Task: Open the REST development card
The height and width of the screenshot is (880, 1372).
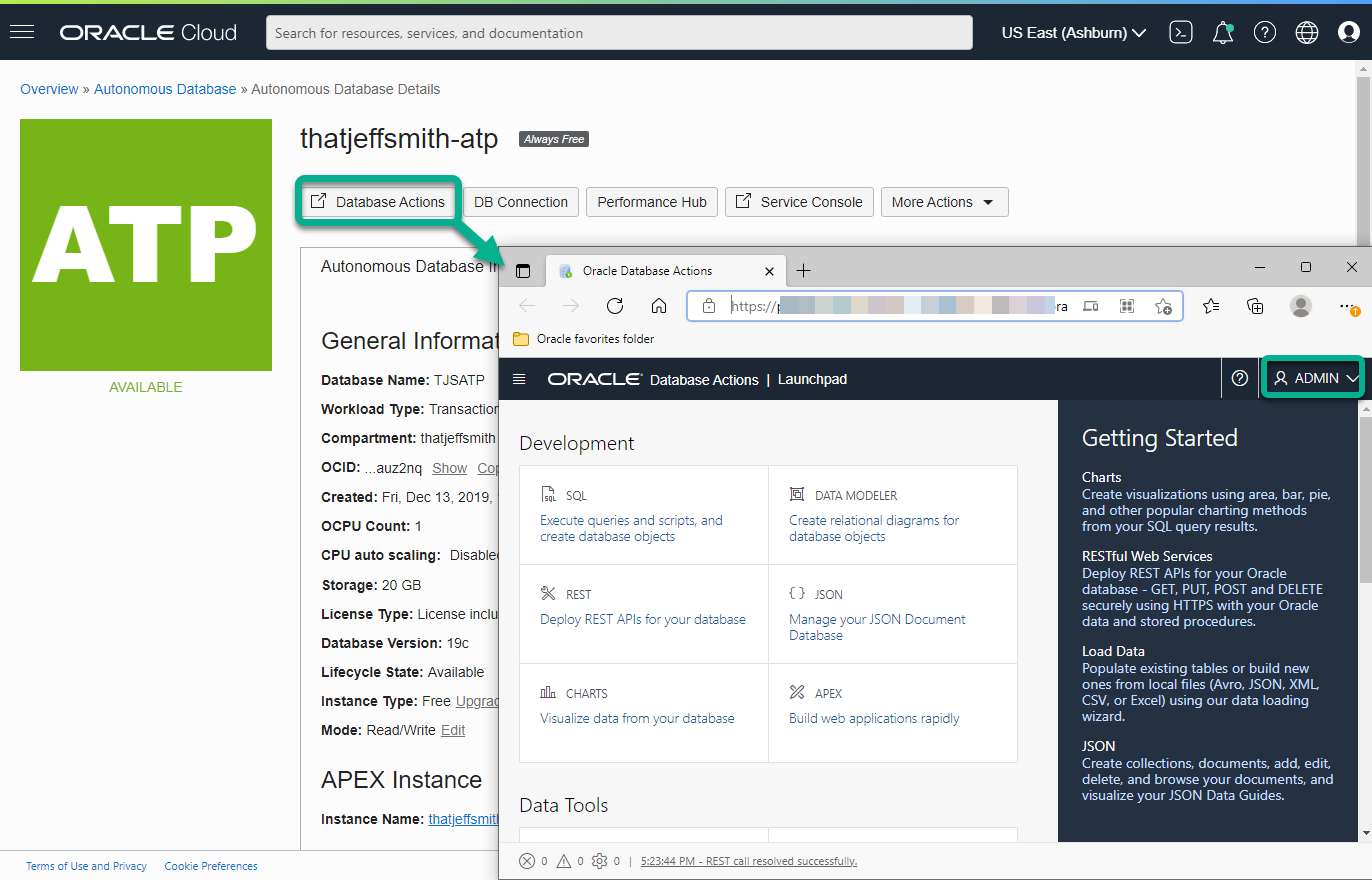Action: point(644,614)
